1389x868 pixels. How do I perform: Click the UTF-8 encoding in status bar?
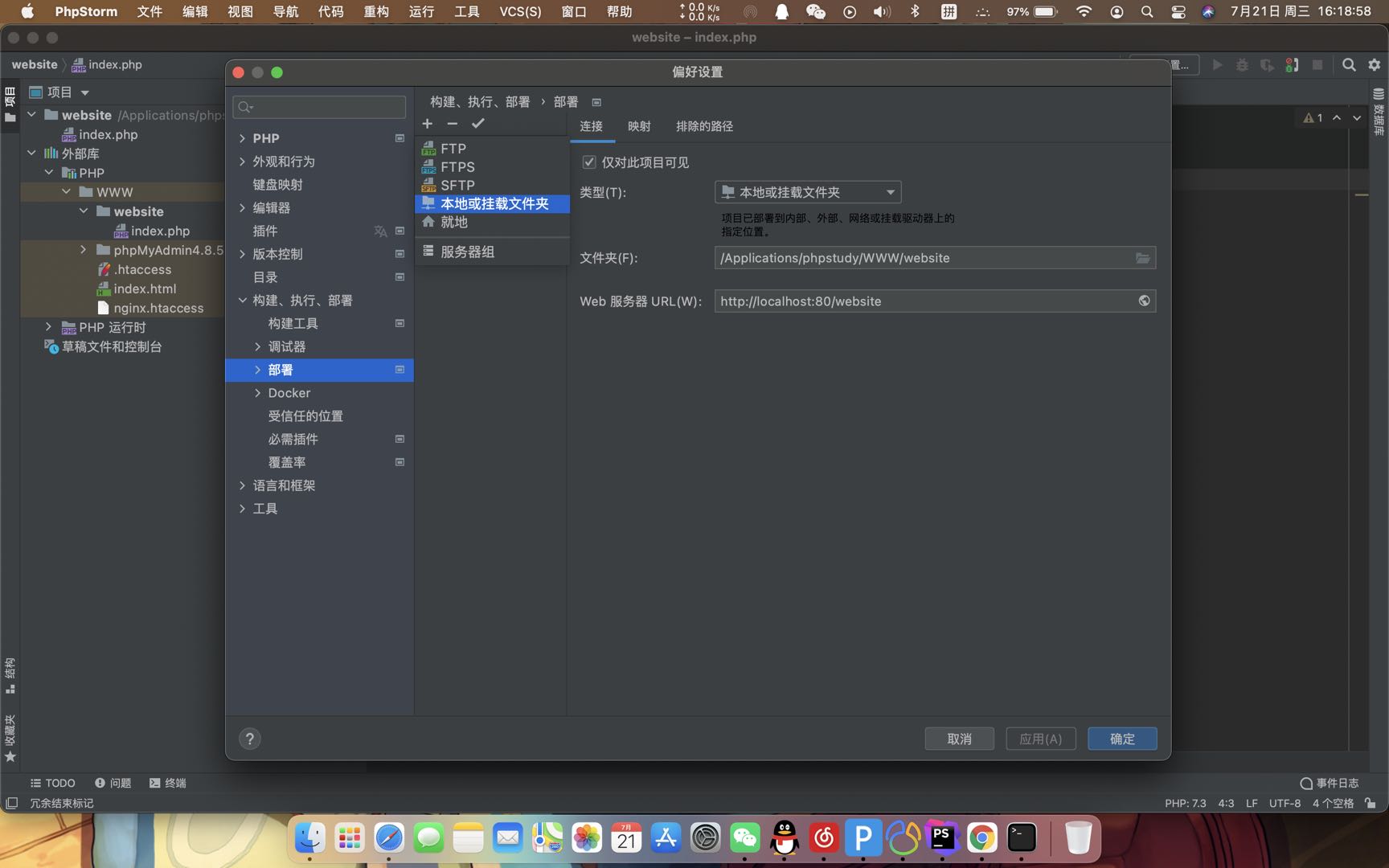pos(1285,803)
